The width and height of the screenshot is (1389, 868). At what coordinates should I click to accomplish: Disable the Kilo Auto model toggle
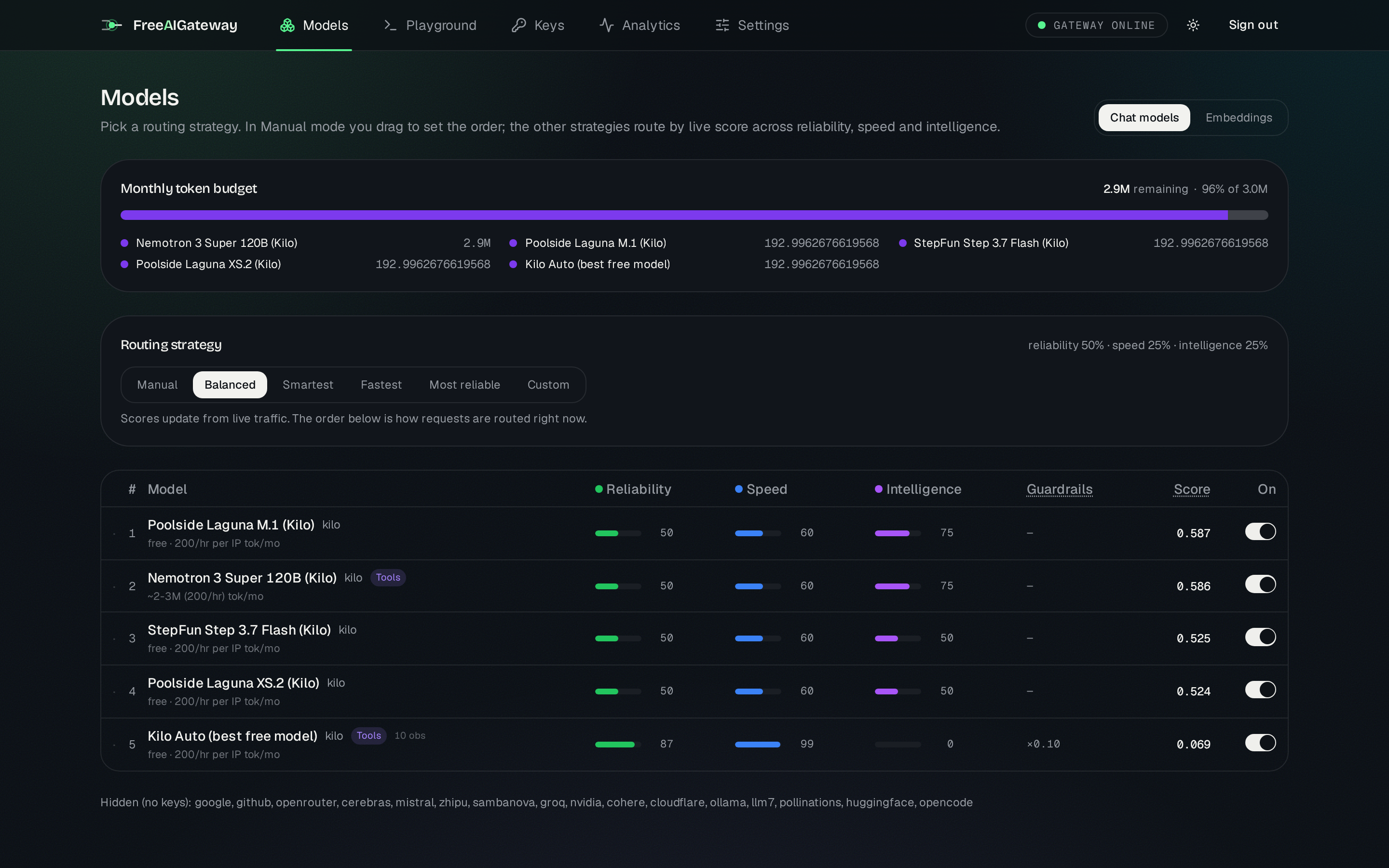[1260, 743]
